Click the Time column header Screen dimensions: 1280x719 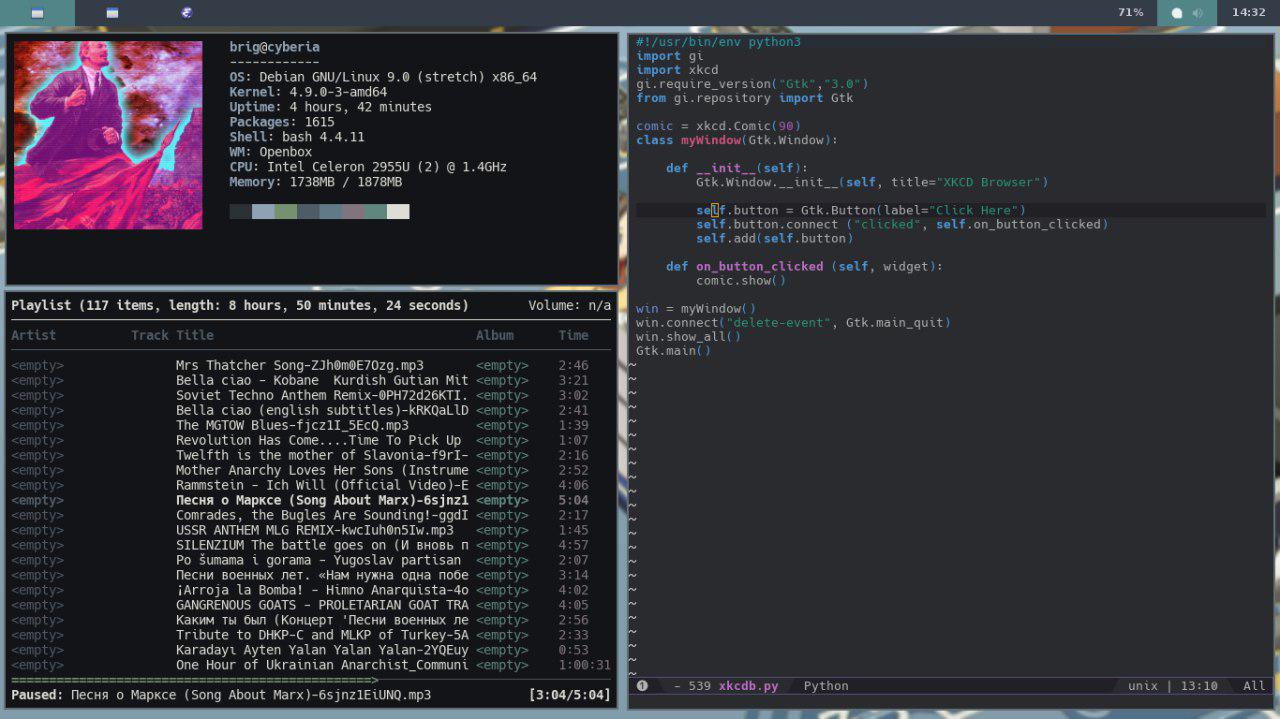click(x=573, y=335)
